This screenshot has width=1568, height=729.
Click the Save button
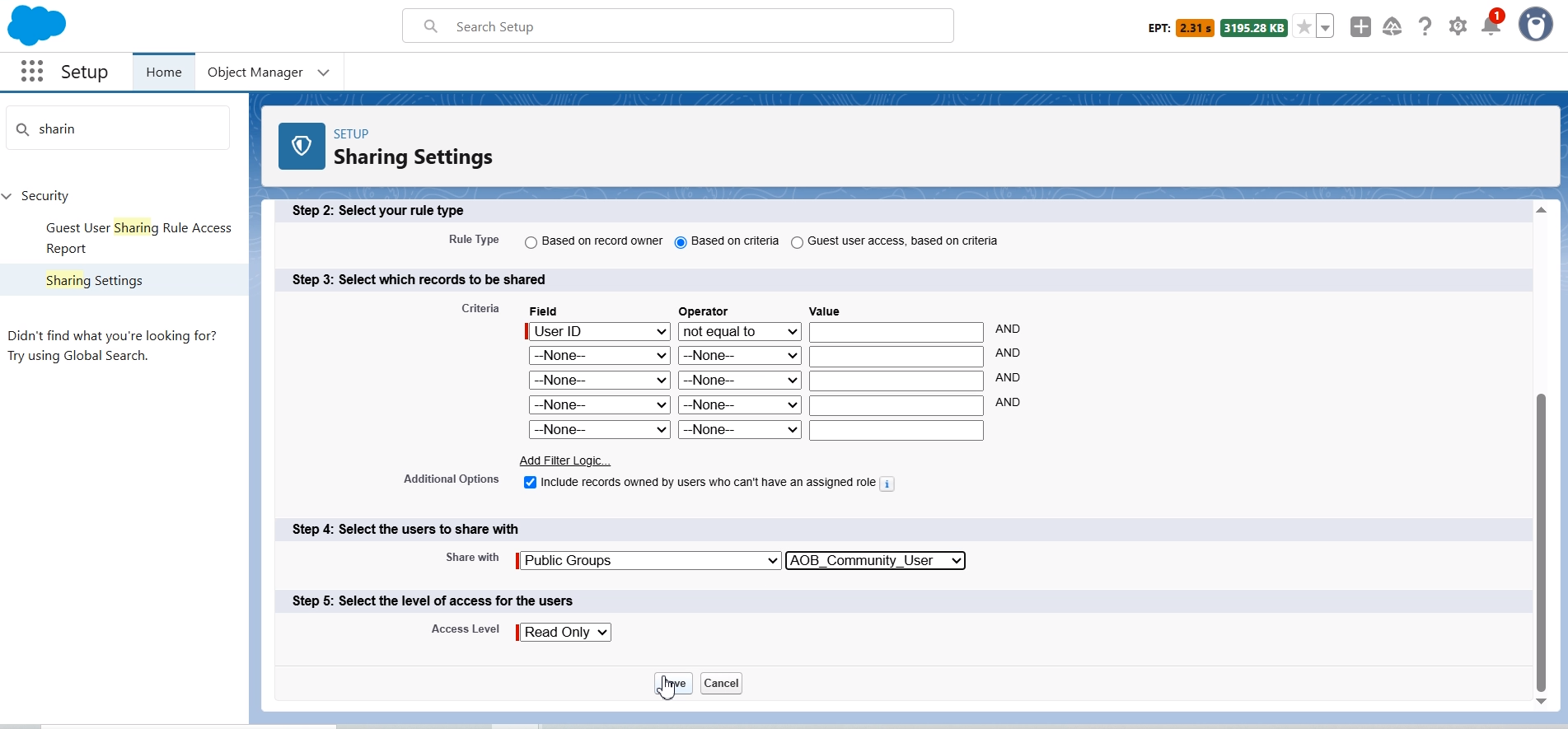pyautogui.click(x=673, y=684)
